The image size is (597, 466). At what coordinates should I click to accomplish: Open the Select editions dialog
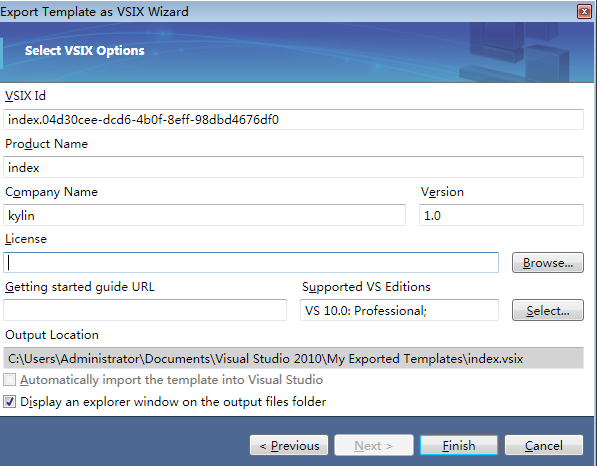click(548, 310)
